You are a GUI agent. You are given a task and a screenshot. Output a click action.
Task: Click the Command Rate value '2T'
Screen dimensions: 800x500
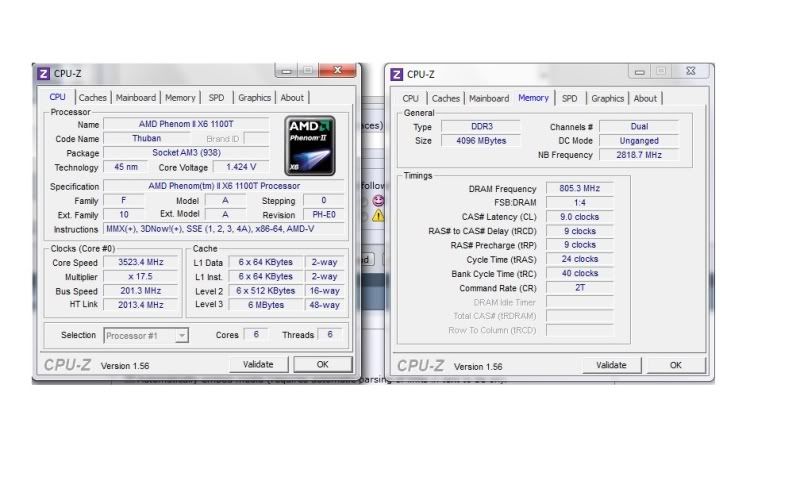(580, 288)
